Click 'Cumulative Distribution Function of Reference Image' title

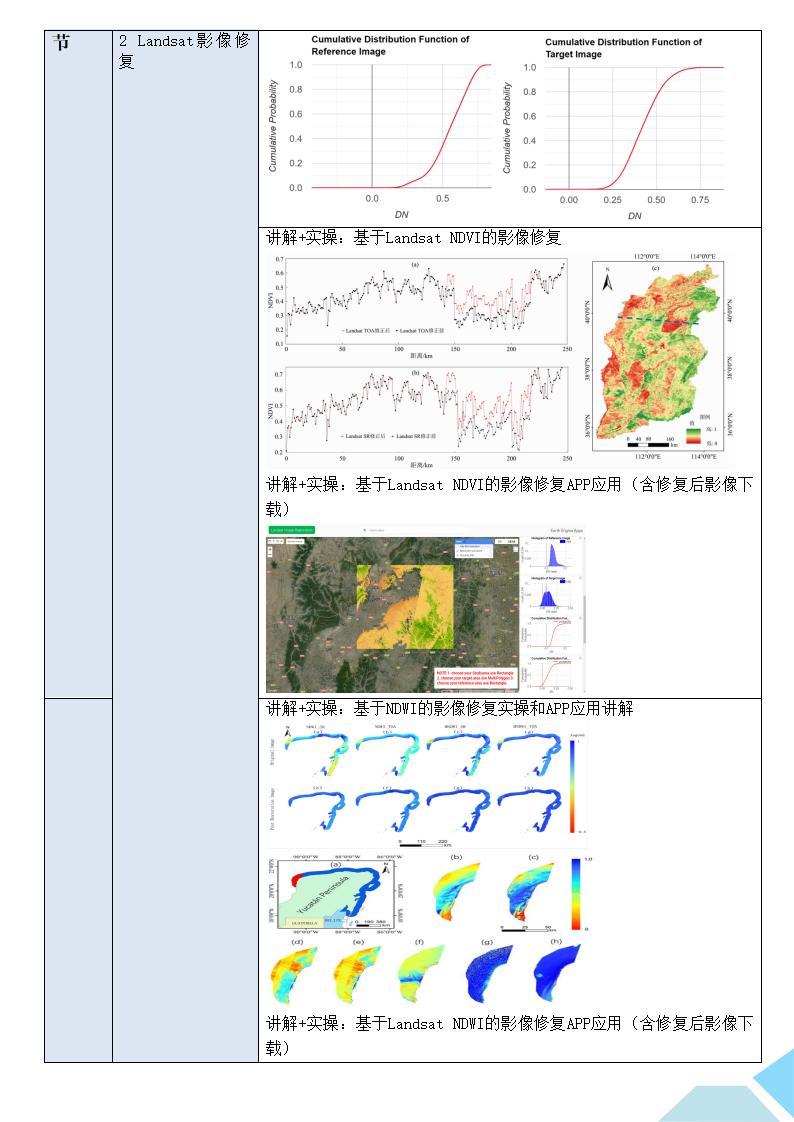[x=390, y=45]
